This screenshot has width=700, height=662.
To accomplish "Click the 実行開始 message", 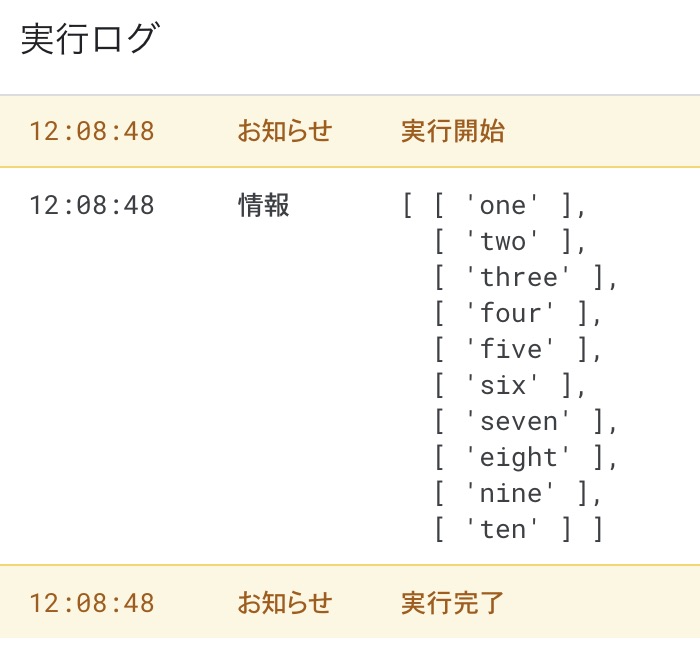I will tap(452, 131).
